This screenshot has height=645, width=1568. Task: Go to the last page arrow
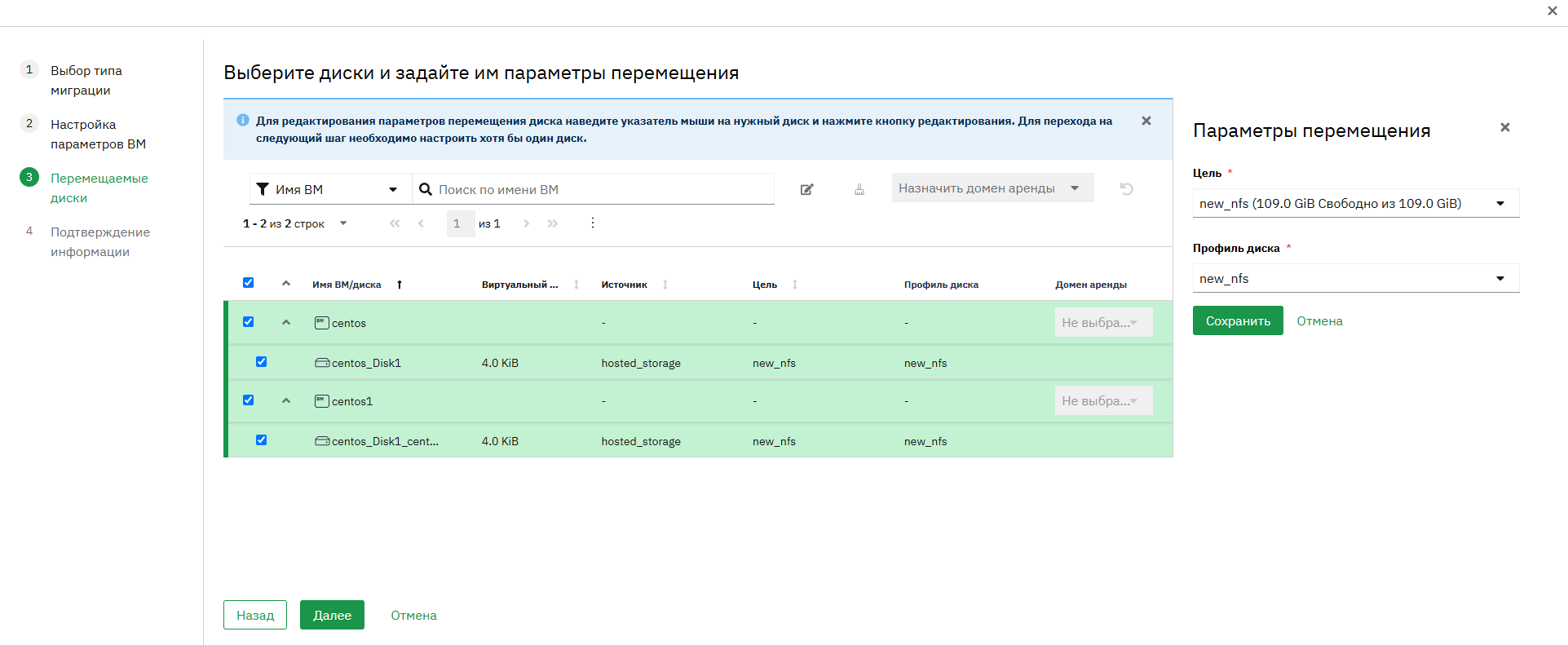(553, 223)
